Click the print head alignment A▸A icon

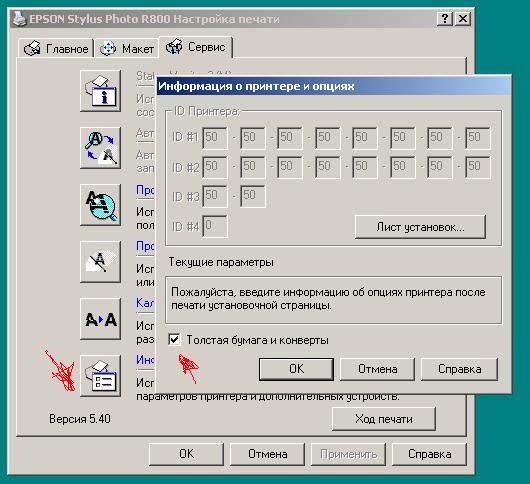100,319
